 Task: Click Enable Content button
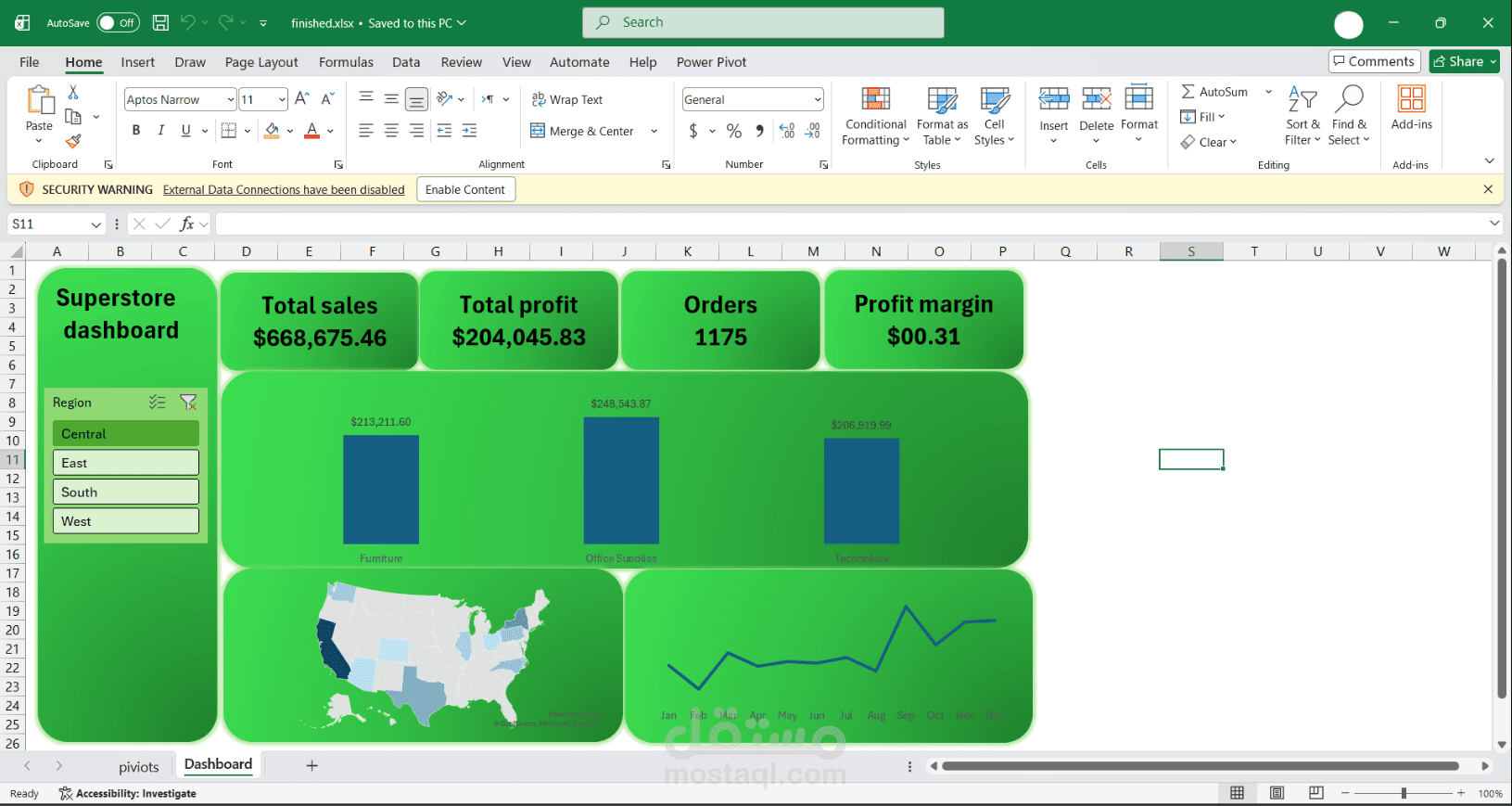tap(465, 189)
